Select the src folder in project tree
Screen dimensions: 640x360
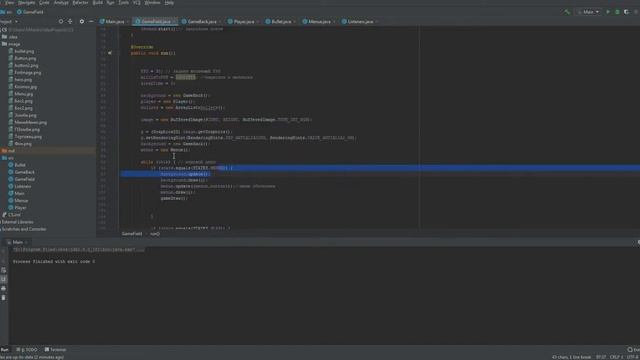[x=8, y=158]
